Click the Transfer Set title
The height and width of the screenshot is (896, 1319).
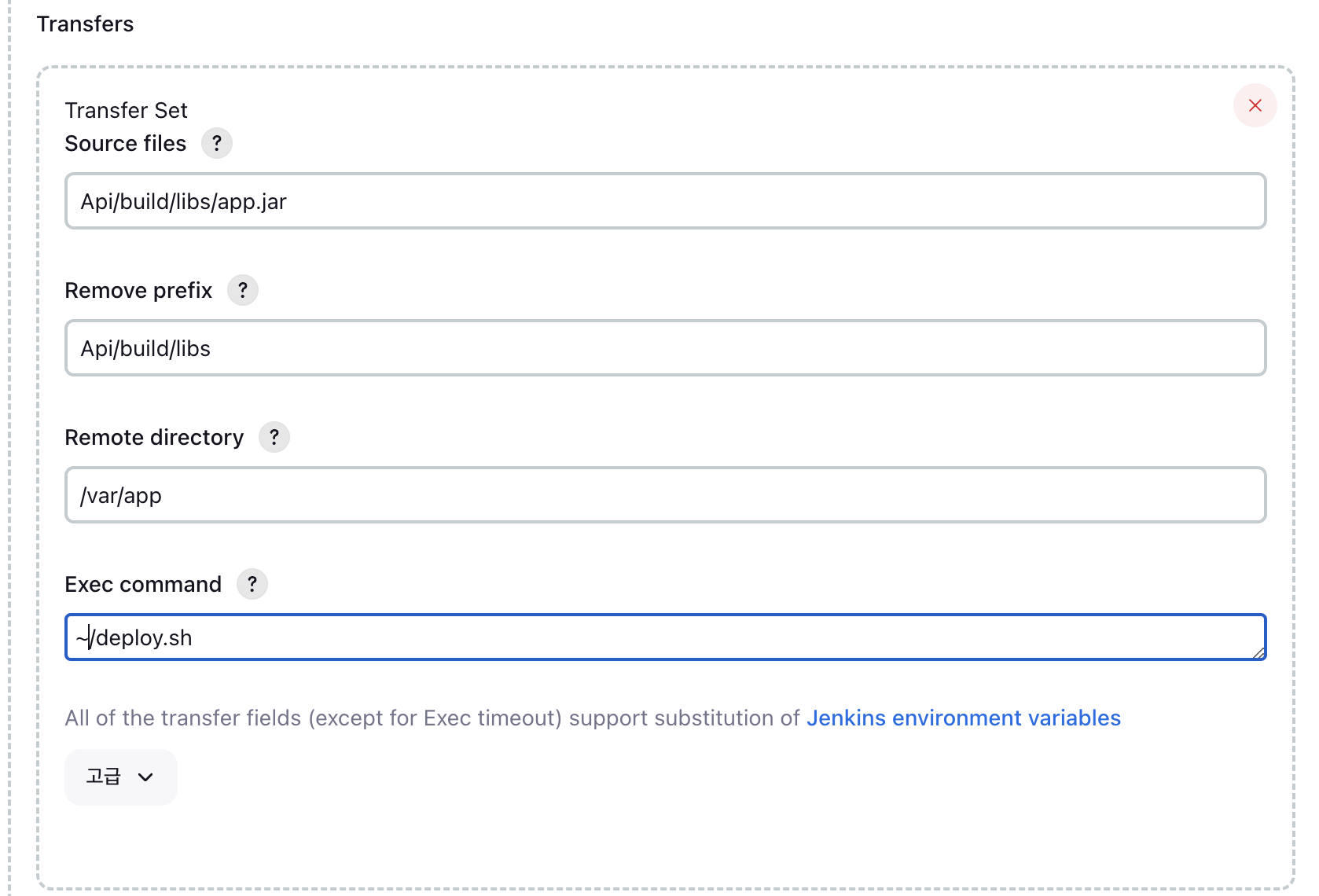tap(126, 110)
